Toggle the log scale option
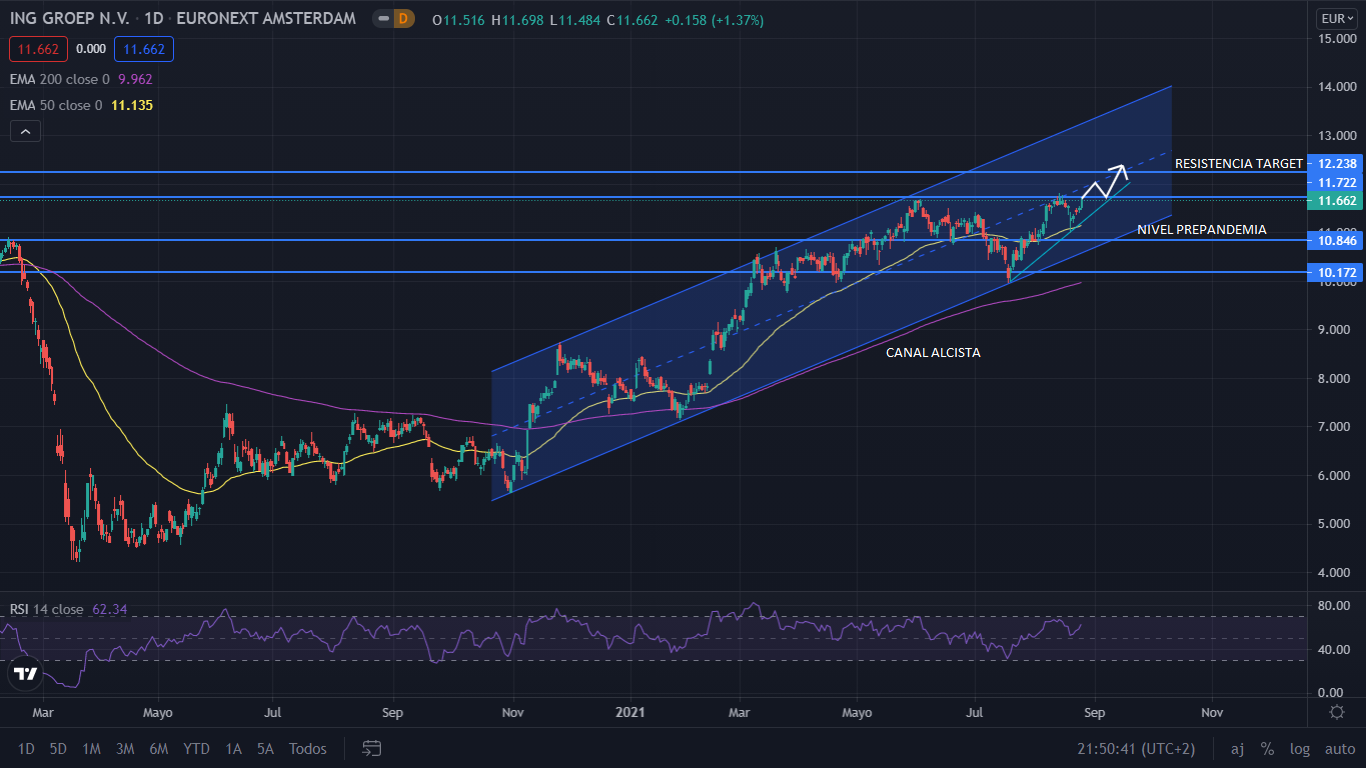Image resolution: width=1366 pixels, height=768 pixels. [x=1299, y=748]
